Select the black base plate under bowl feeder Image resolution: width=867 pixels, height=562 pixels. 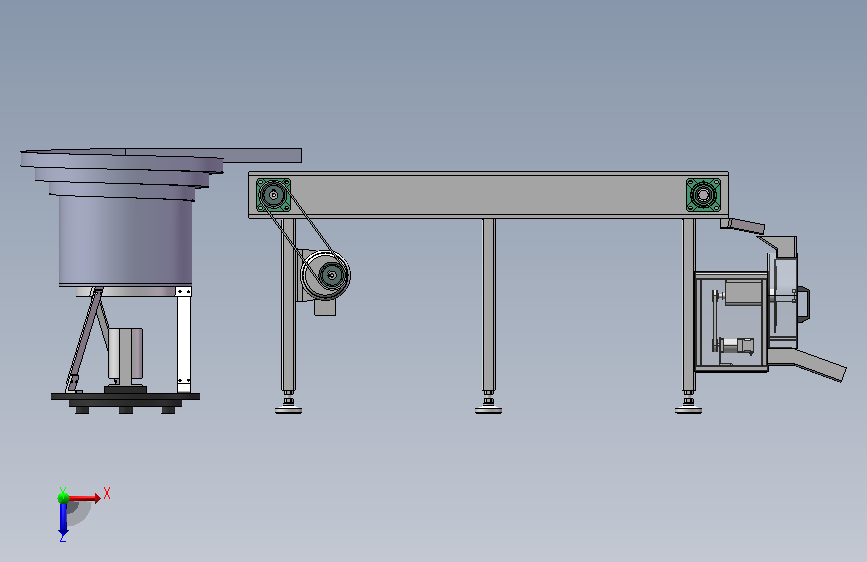tap(126, 397)
